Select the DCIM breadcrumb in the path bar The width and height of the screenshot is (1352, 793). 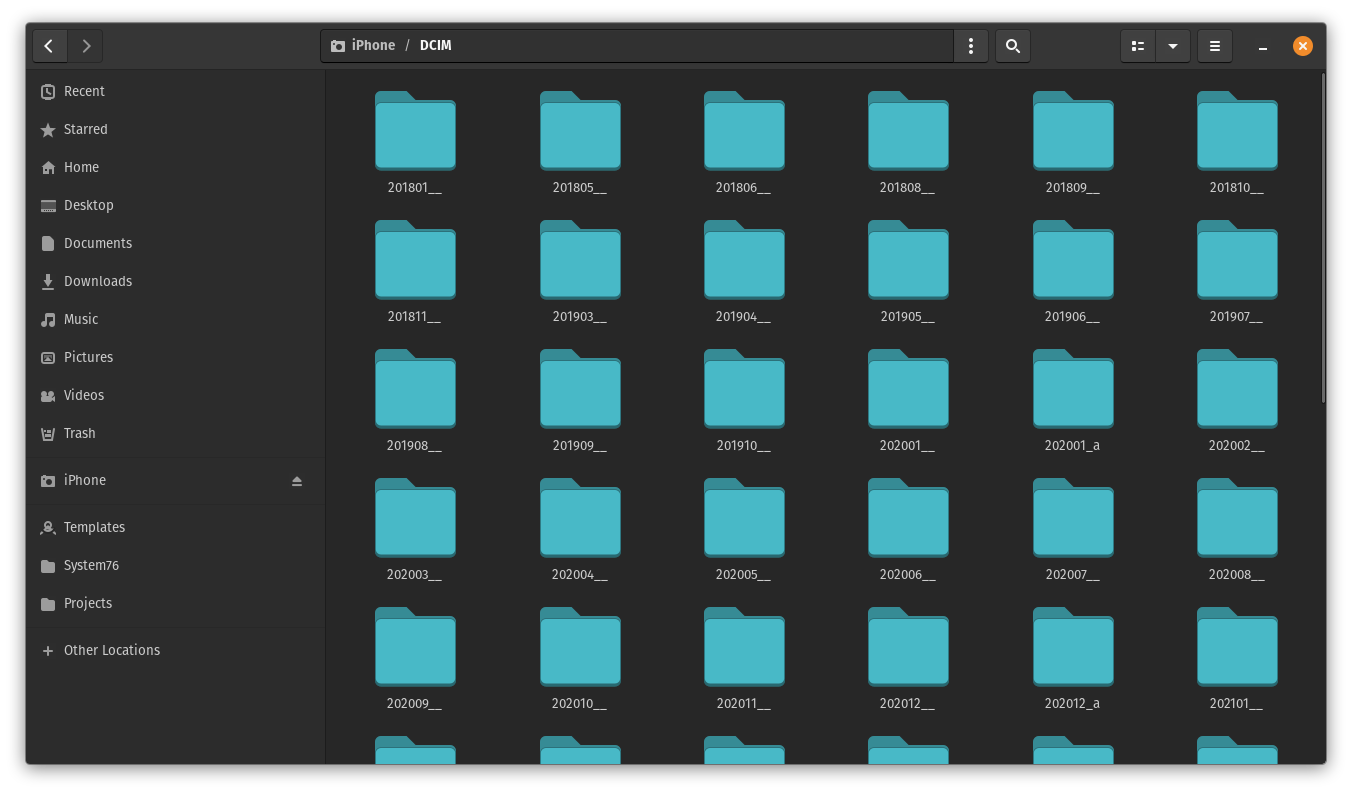tap(435, 45)
